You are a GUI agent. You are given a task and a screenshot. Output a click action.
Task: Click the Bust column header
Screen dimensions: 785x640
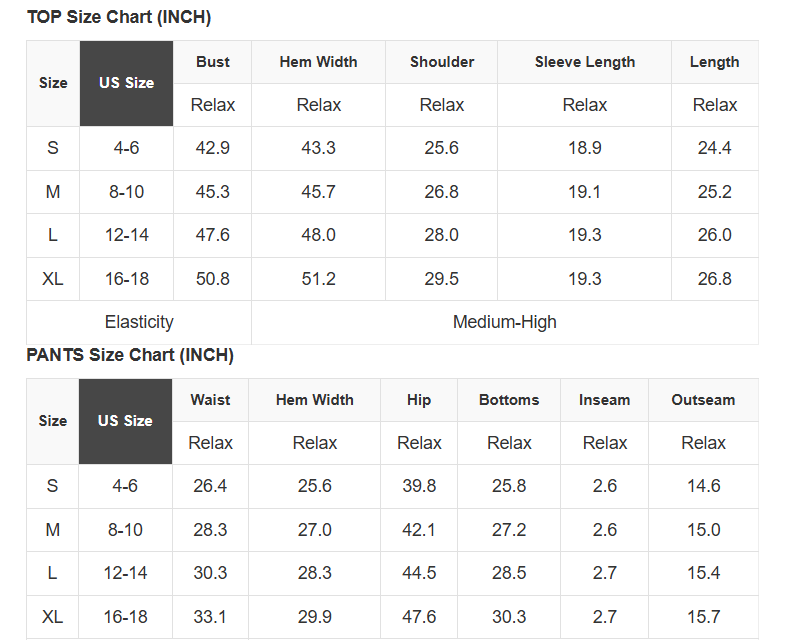[213, 62]
